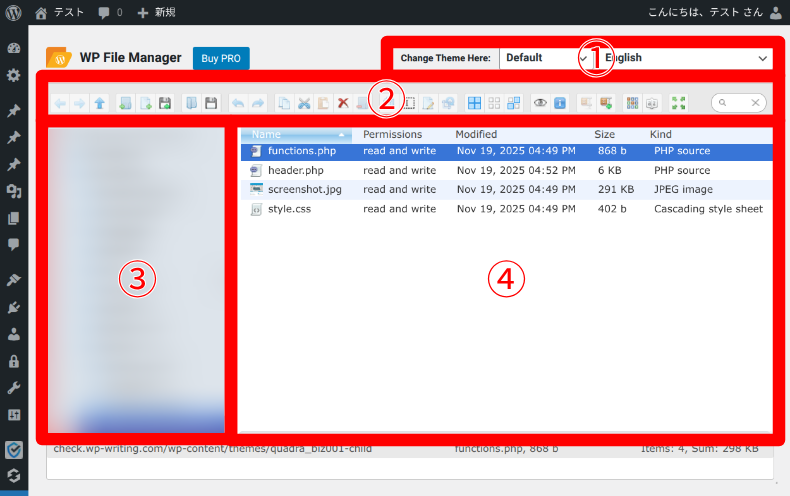Open the Change Theme dropdown showing Default
790x496 pixels.
(546, 58)
